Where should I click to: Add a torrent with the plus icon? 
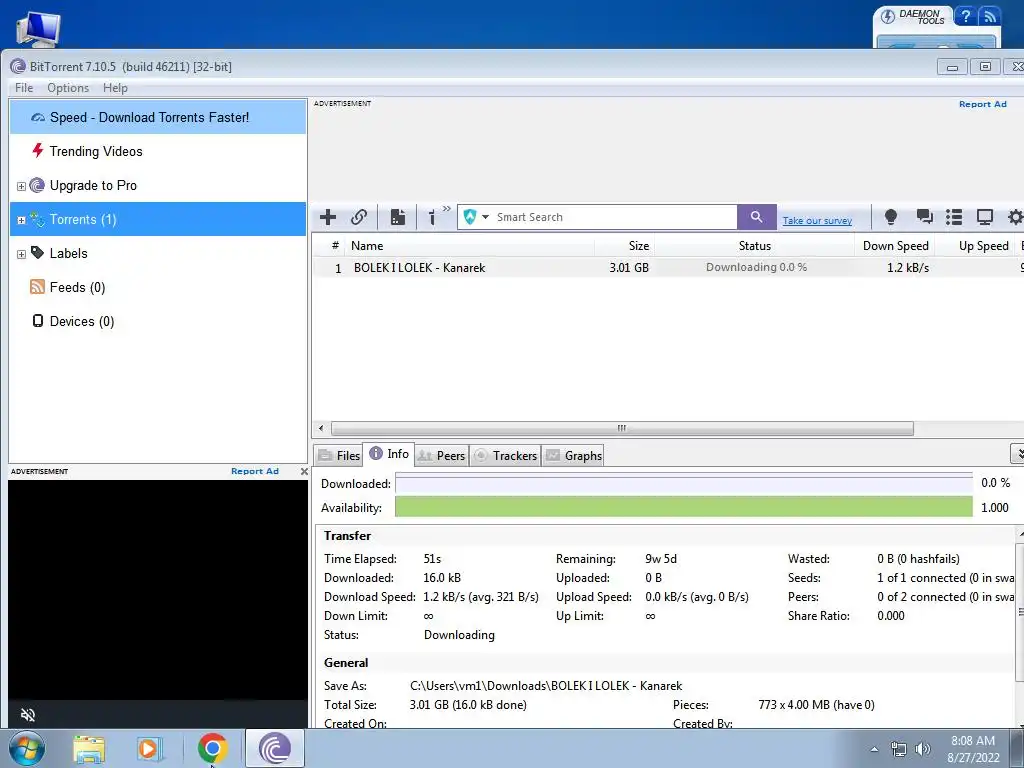(x=328, y=217)
